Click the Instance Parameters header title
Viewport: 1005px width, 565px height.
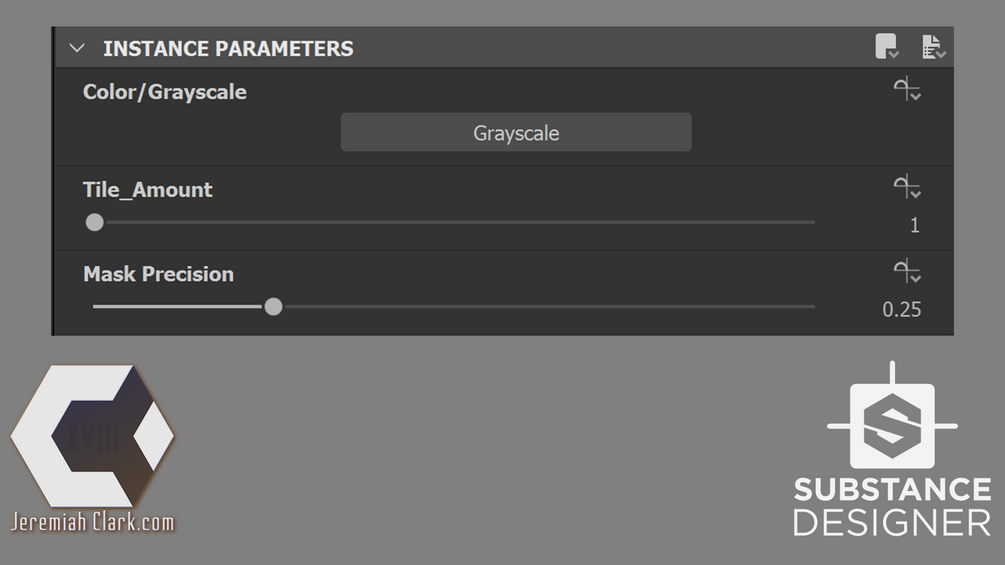coord(228,48)
